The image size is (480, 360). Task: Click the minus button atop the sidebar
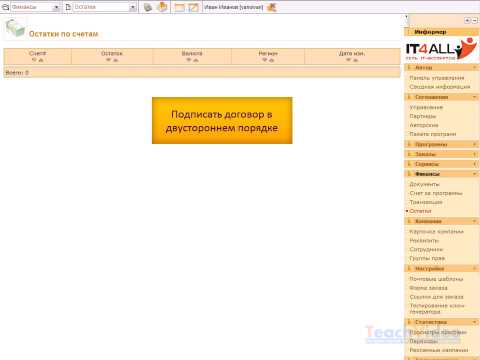click(x=475, y=21)
